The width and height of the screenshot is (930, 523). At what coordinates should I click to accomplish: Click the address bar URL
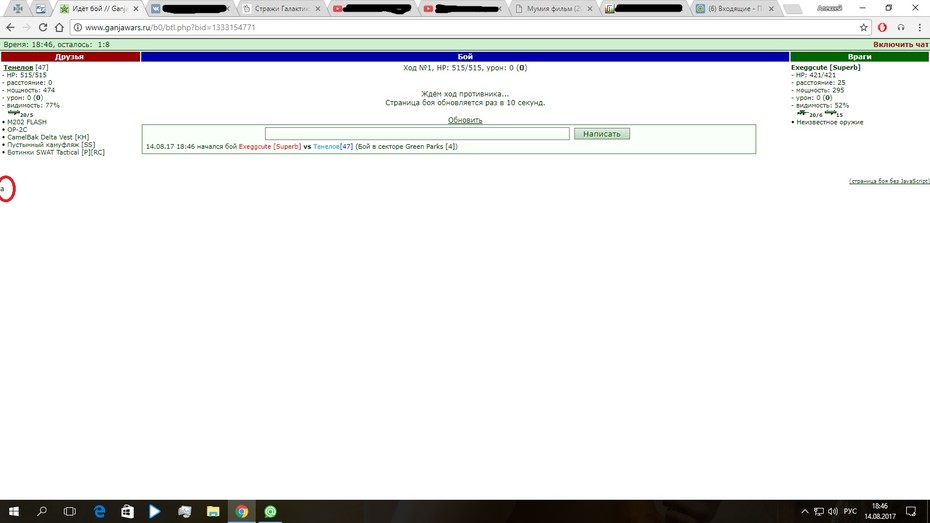coord(170,27)
